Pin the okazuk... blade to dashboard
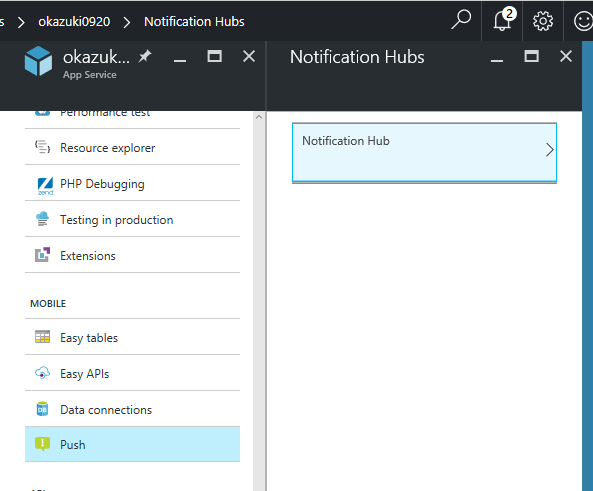The width and height of the screenshot is (593, 491). pos(145,56)
